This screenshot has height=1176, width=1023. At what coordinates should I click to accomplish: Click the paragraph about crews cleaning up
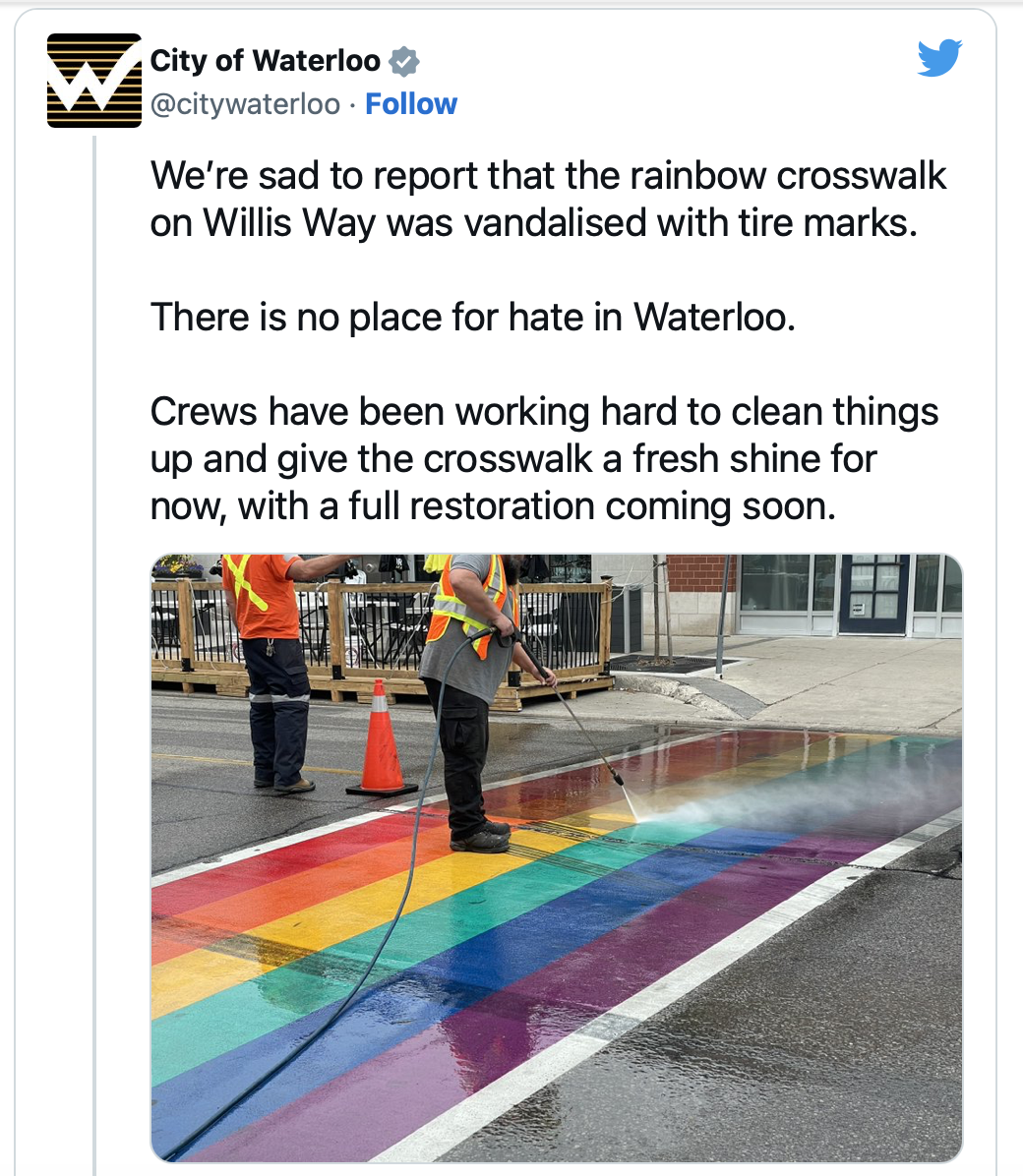point(544,458)
